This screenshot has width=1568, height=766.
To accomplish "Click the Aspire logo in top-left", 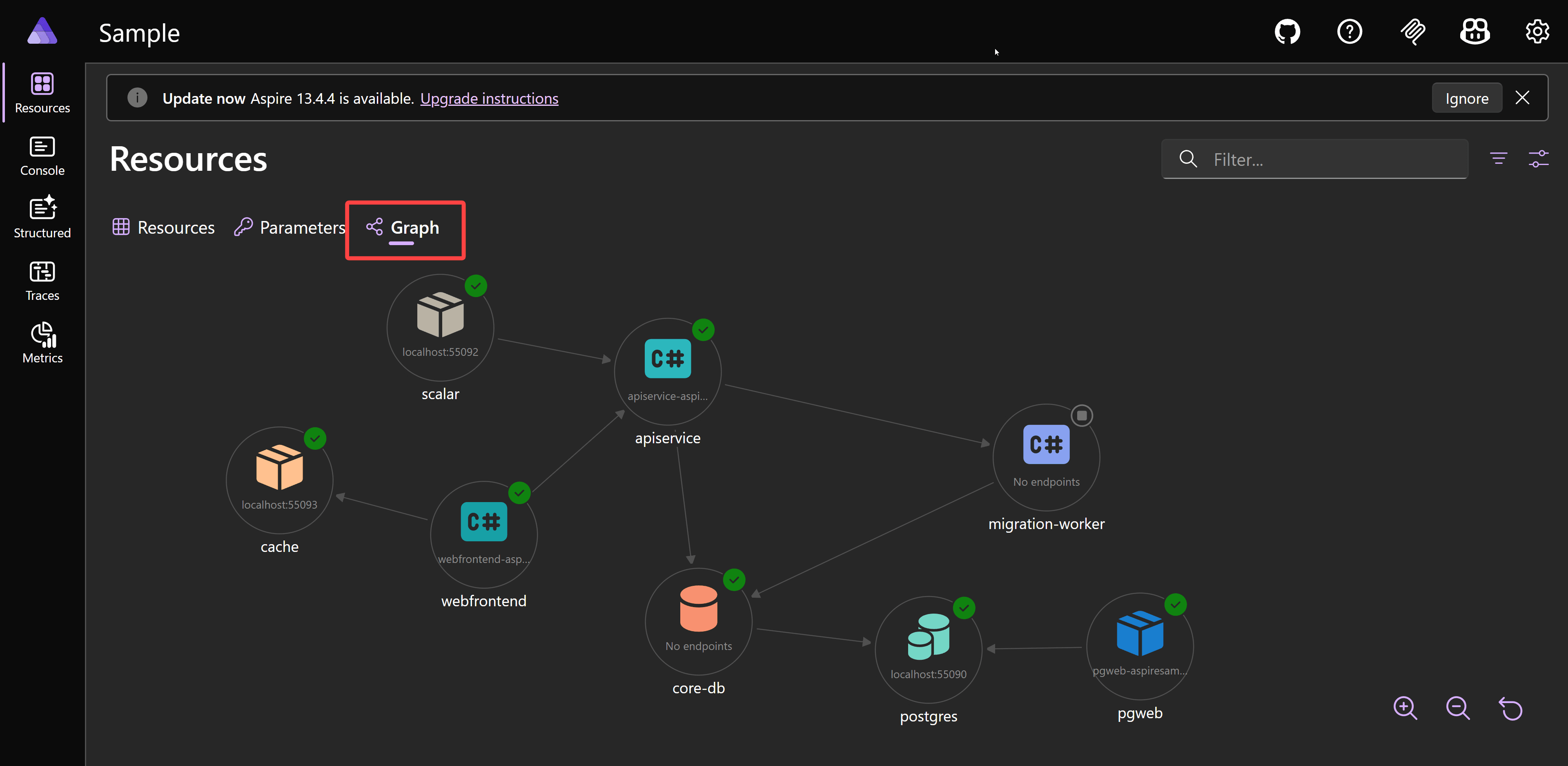I will coord(42,31).
